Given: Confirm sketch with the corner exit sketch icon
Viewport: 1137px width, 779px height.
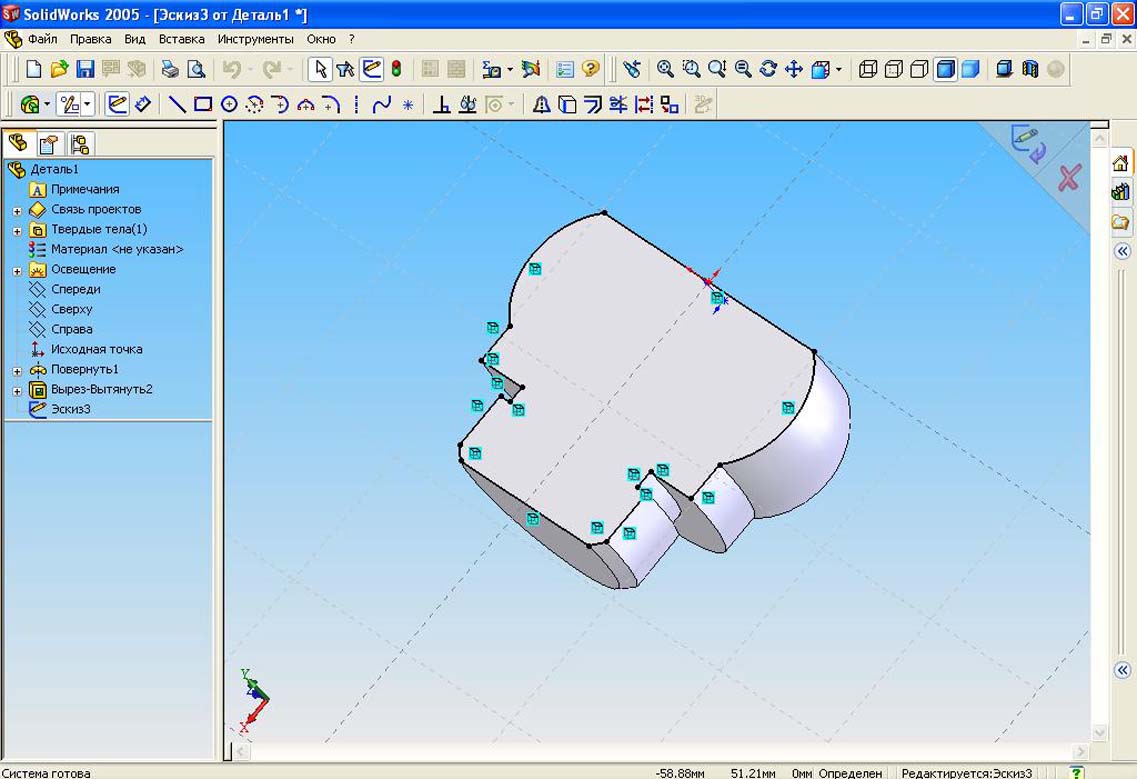Looking at the screenshot, I should click(1029, 144).
